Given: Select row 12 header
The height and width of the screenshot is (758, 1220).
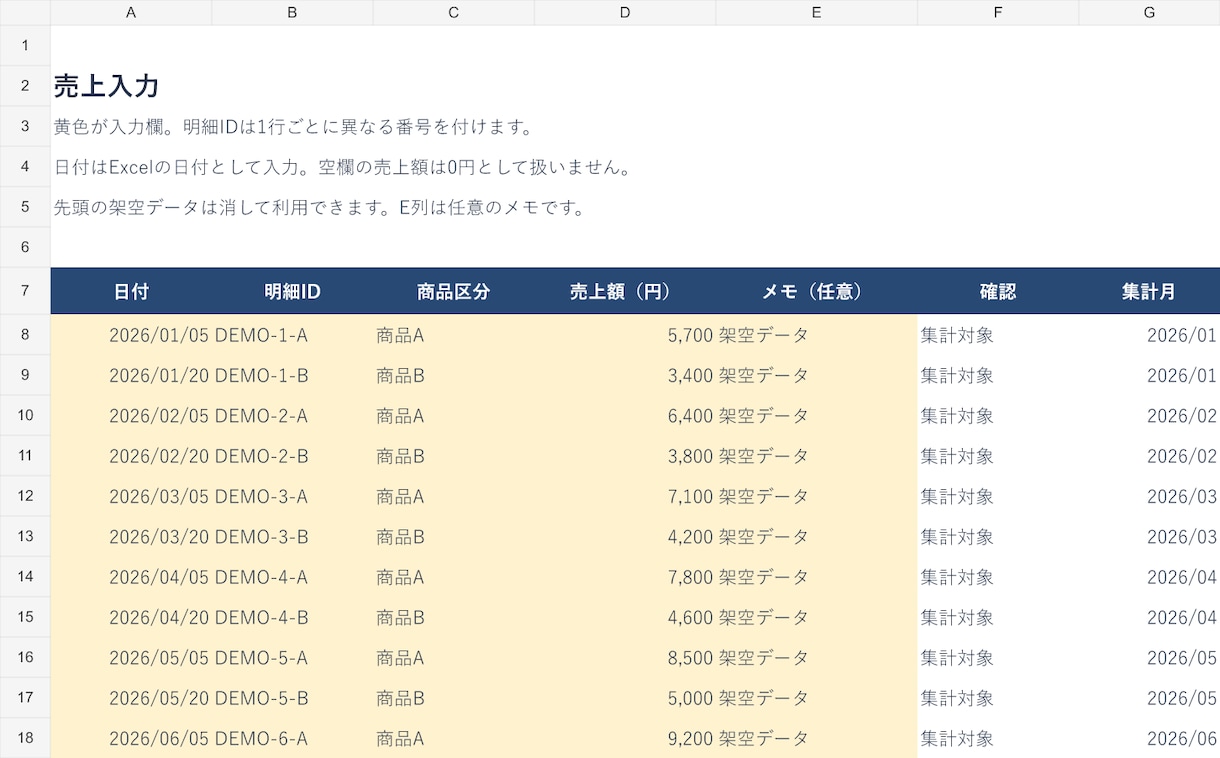Looking at the screenshot, I should click(25, 496).
